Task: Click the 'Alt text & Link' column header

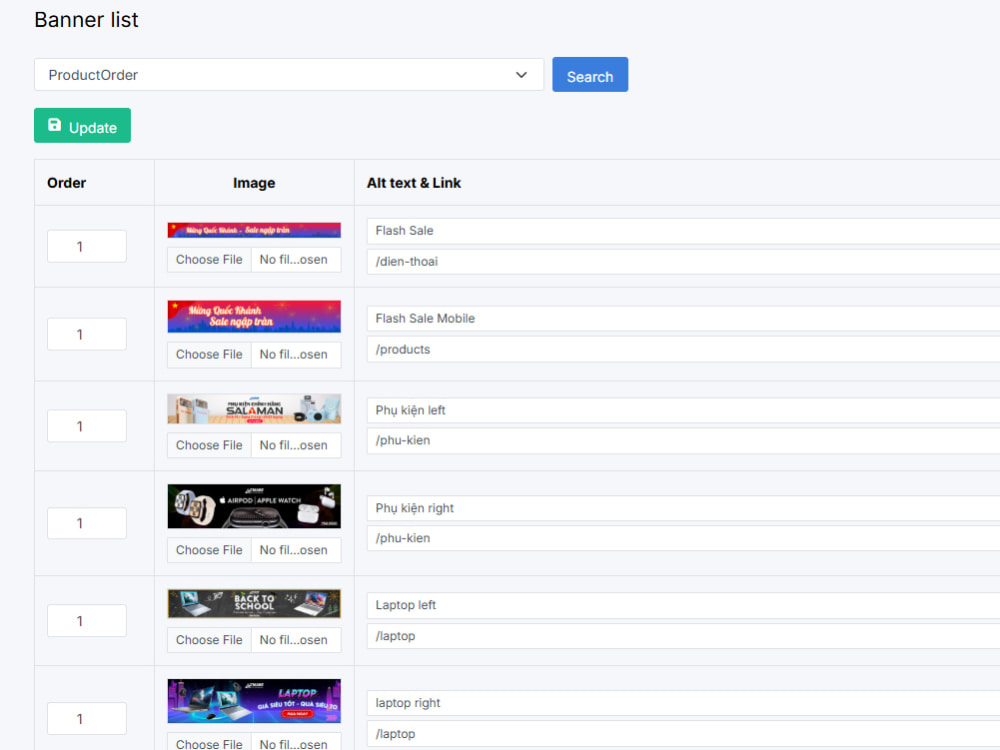Action: coord(413,183)
